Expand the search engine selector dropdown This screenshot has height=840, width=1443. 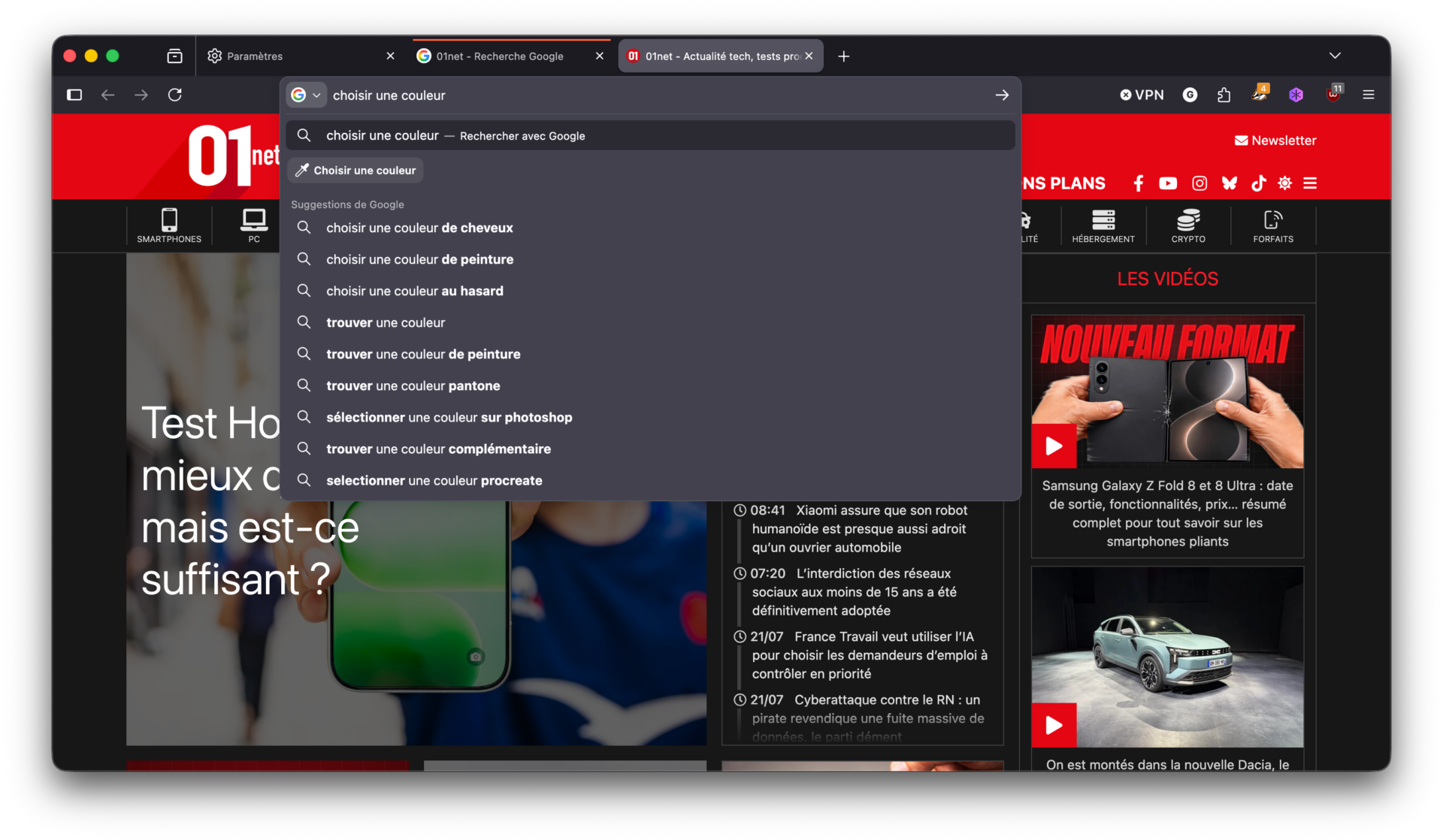point(307,95)
